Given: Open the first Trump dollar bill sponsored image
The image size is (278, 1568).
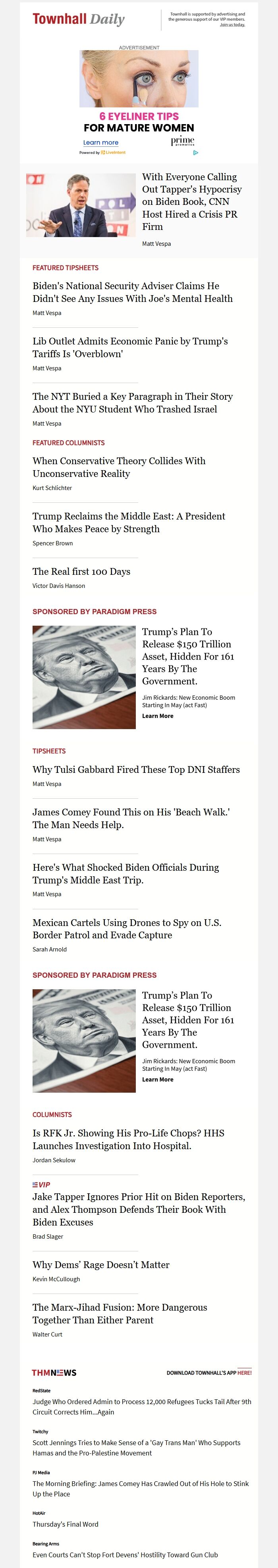Looking at the screenshot, I should tap(84, 677).
